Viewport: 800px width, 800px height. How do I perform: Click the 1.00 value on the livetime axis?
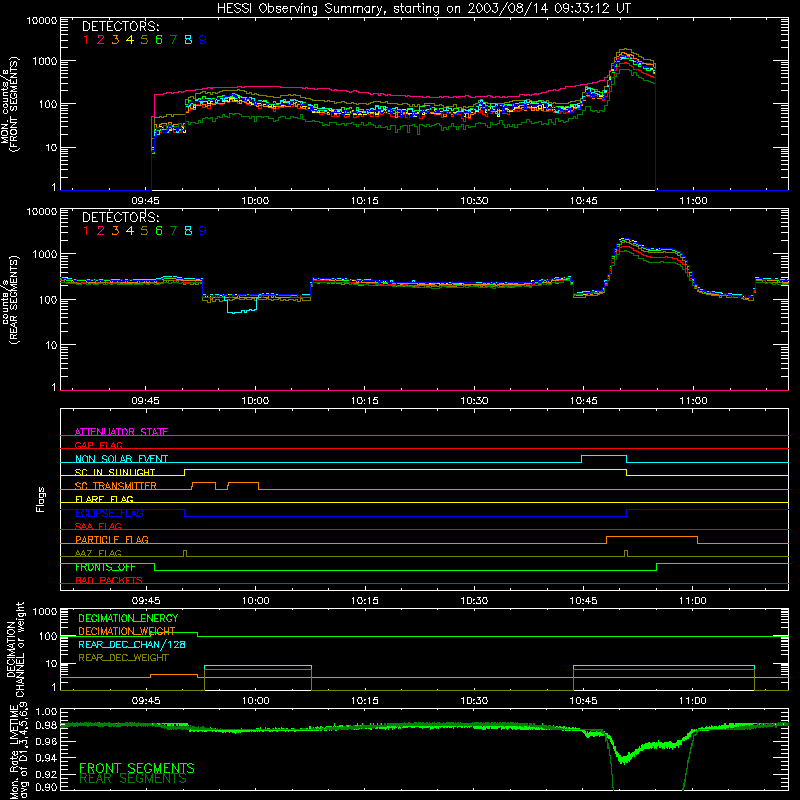(x=46, y=711)
